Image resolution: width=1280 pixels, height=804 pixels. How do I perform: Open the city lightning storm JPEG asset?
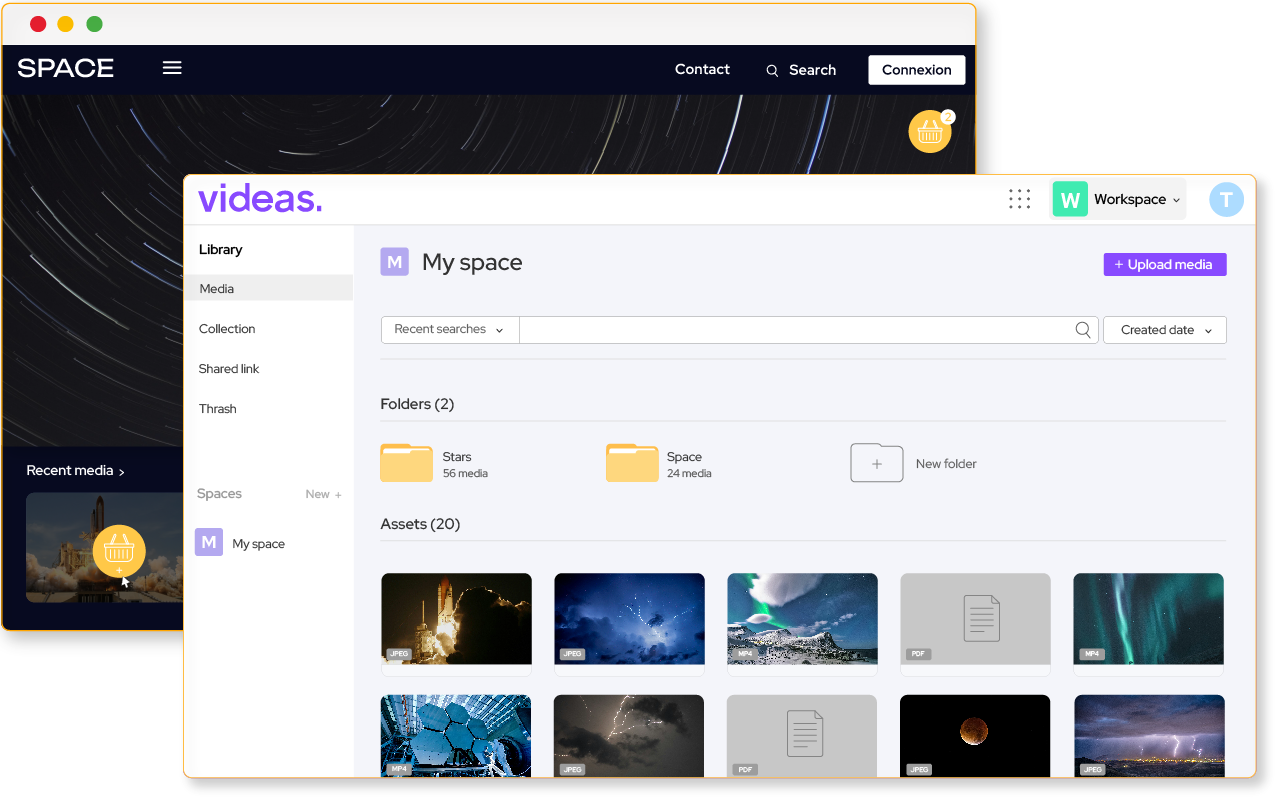pyautogui.click(x=1148, y=736)
